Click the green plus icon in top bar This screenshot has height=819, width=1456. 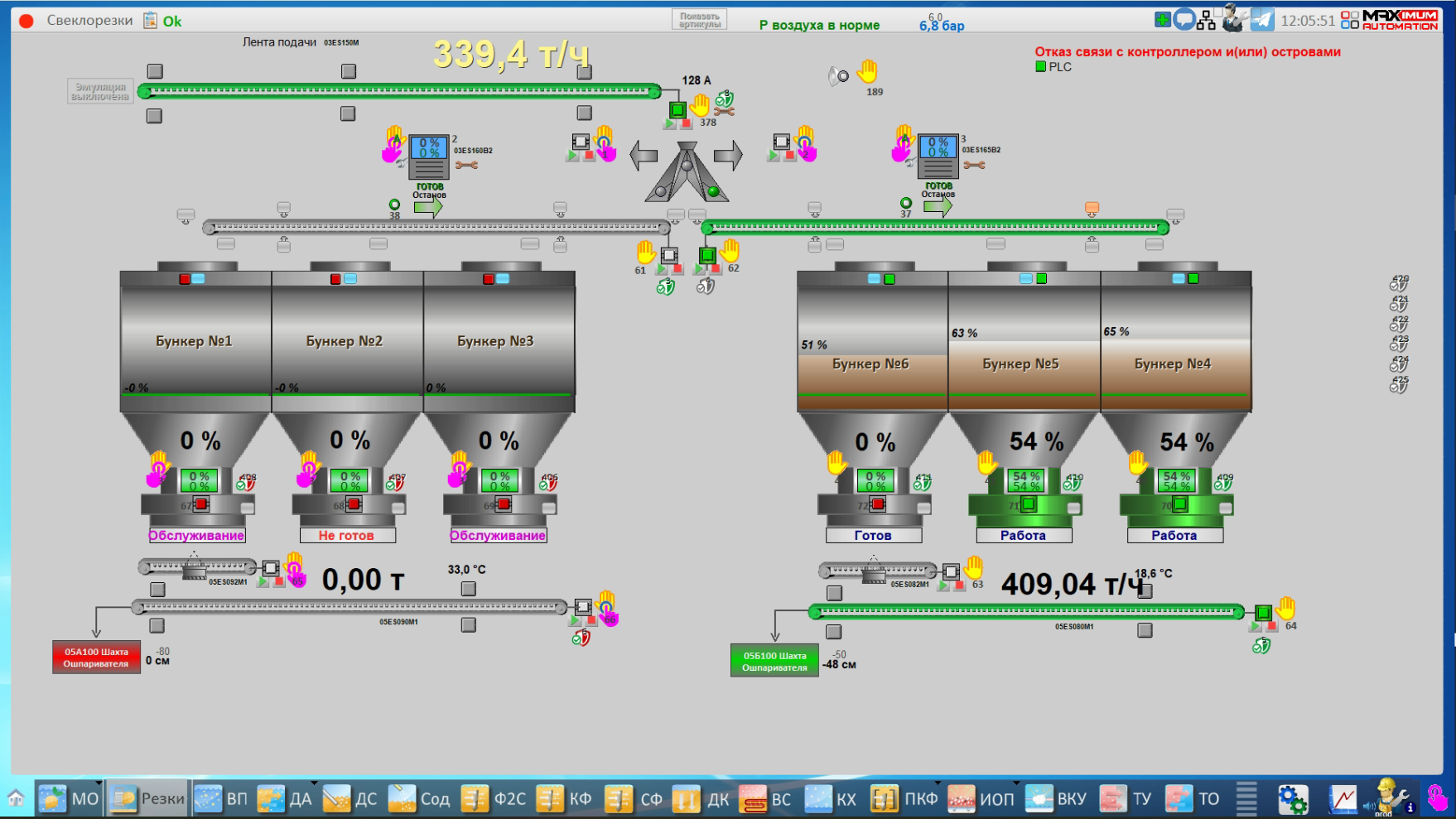click(1163, 20)
